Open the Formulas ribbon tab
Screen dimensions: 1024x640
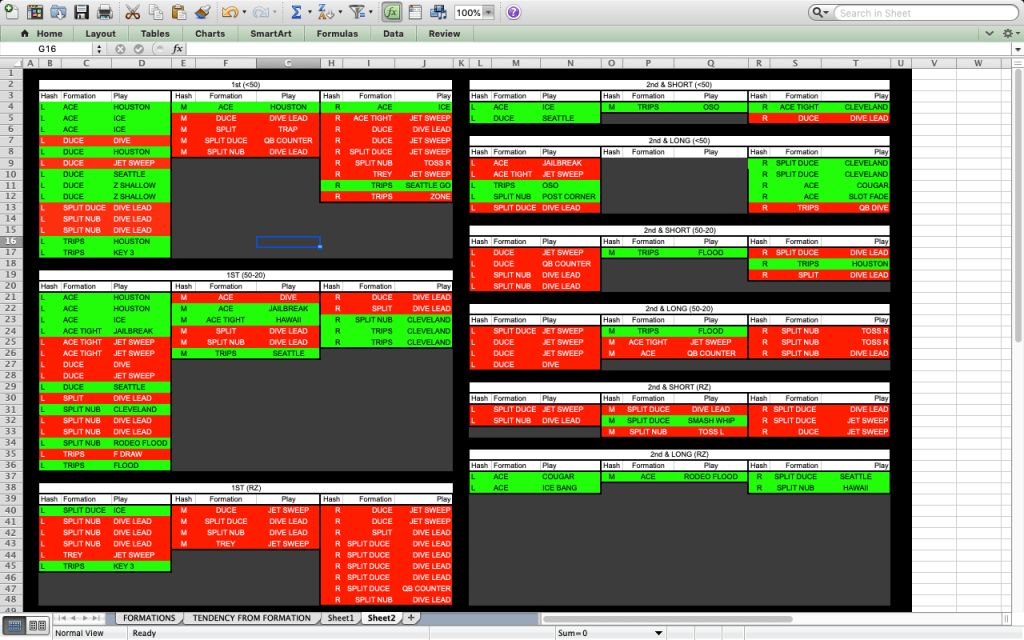pos(337,33)
